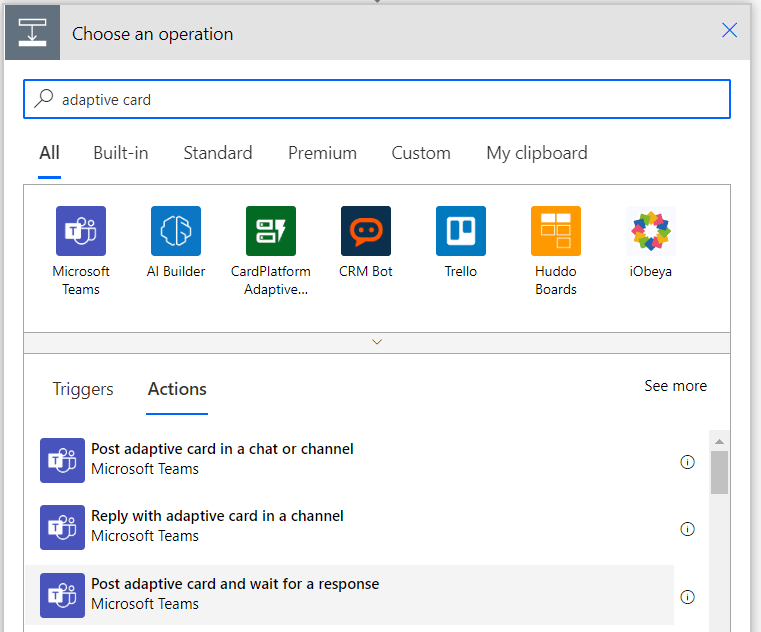Choose the CardPlatform Adaptive connector icon

(271, 231)
